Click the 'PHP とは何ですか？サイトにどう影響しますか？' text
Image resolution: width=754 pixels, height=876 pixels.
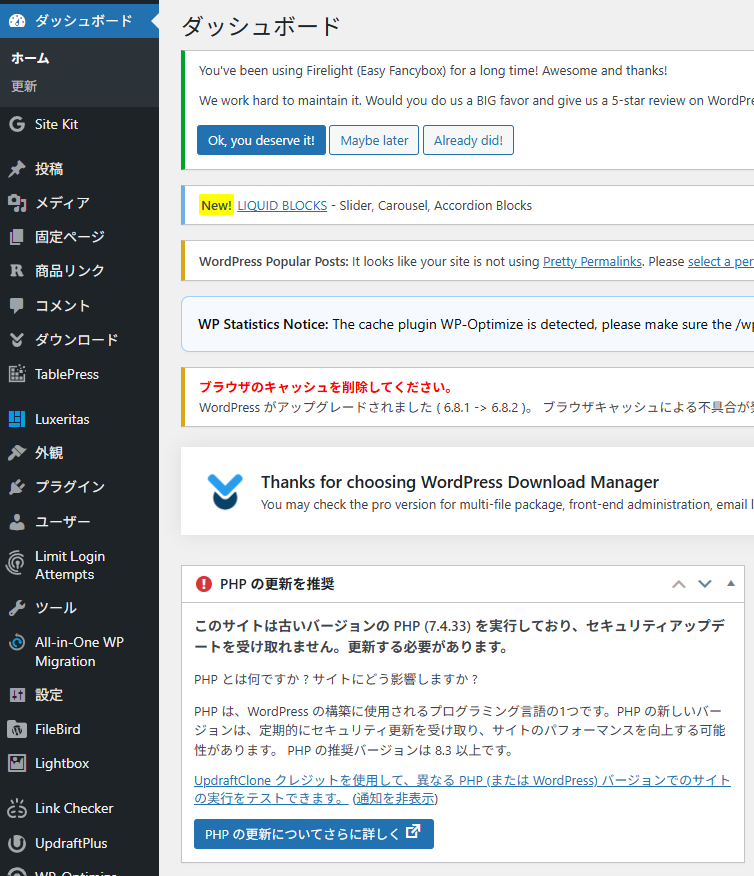point(336,679)
